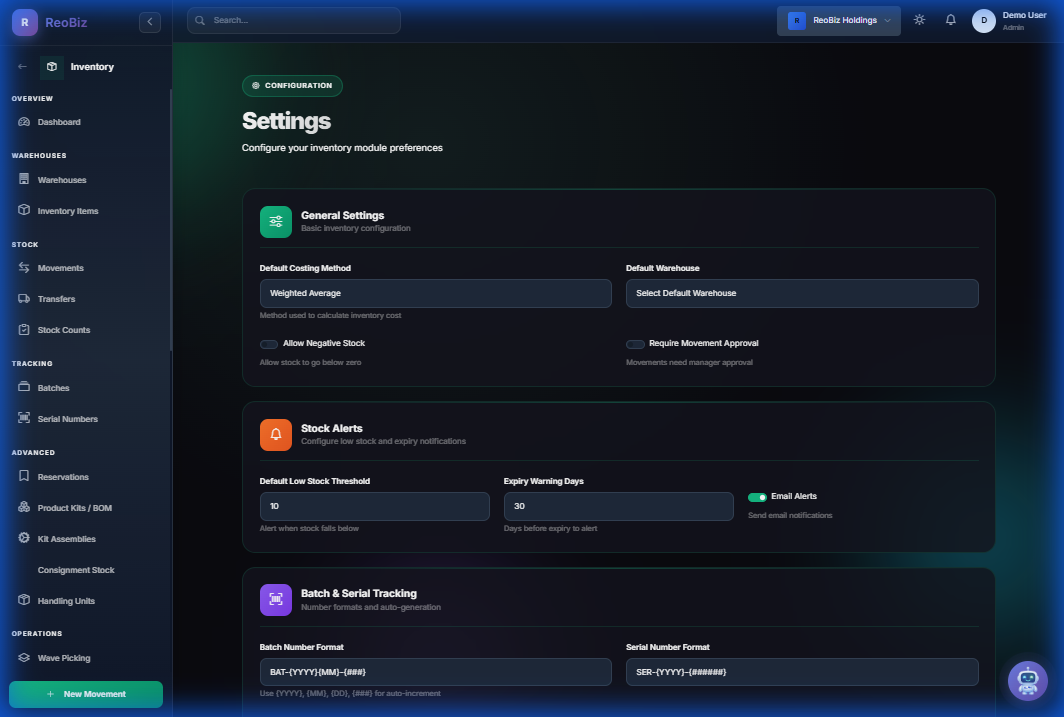
Task: Click inside the Expiry Warning Days field
Action: coord(618,506)
